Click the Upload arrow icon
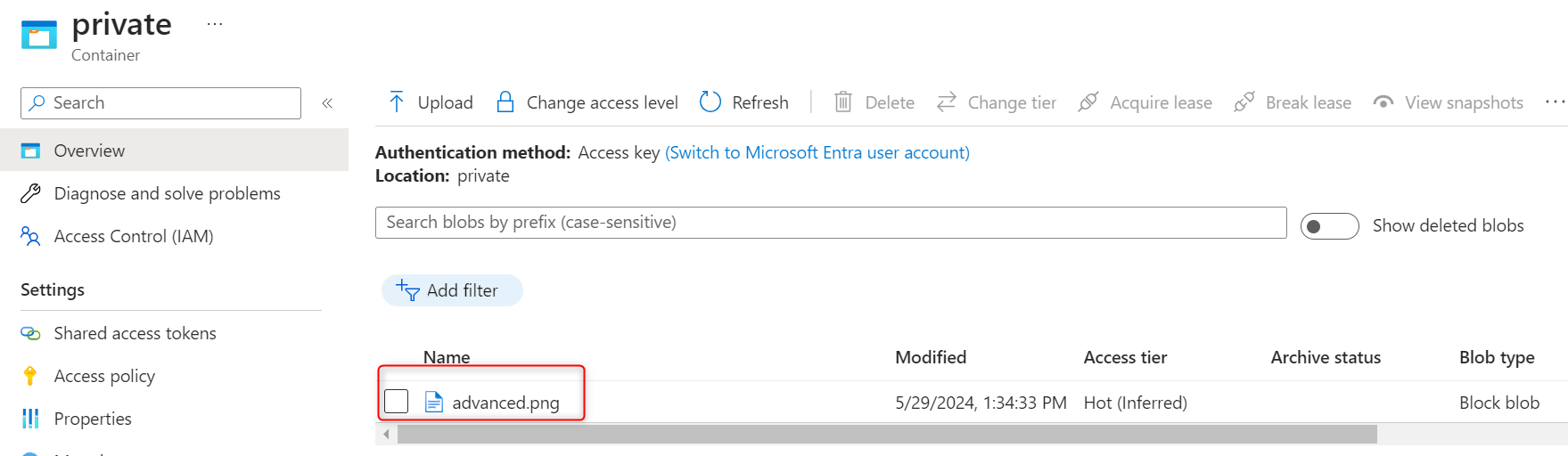This screenshot has width=1568, height=456. (397, 102)
